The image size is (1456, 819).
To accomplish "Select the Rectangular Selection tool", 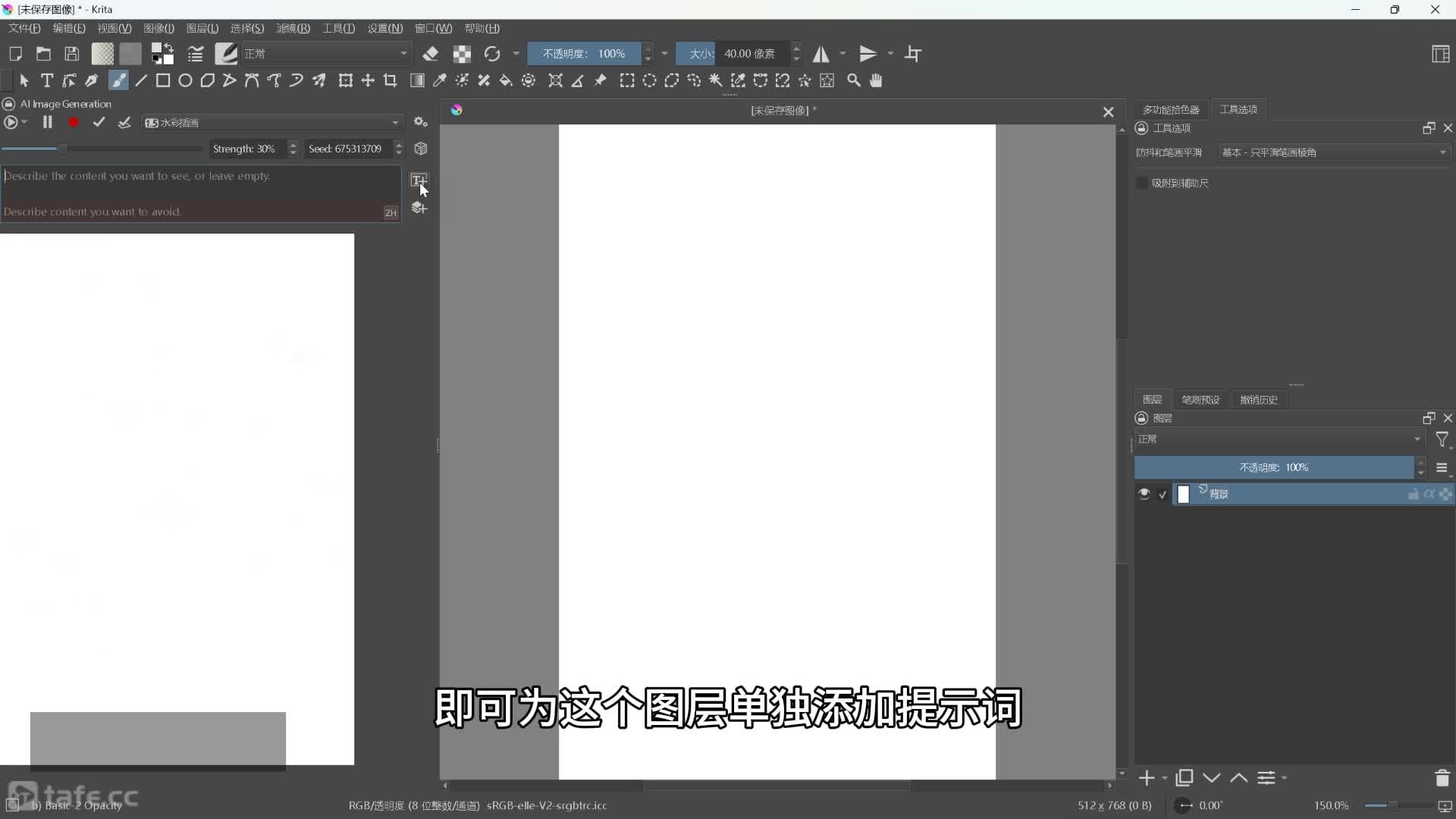I will coord(627,80).
